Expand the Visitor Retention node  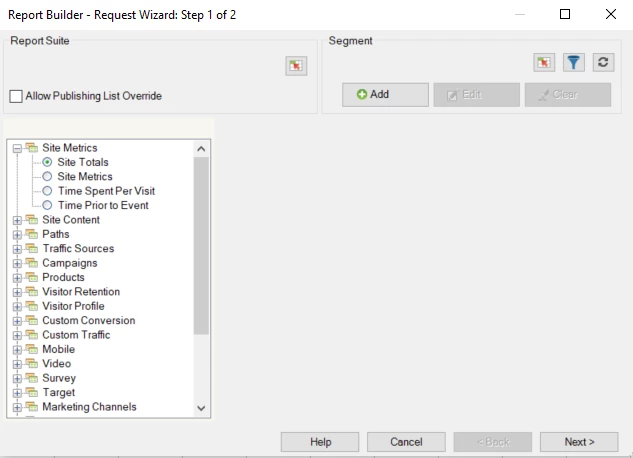17,292
